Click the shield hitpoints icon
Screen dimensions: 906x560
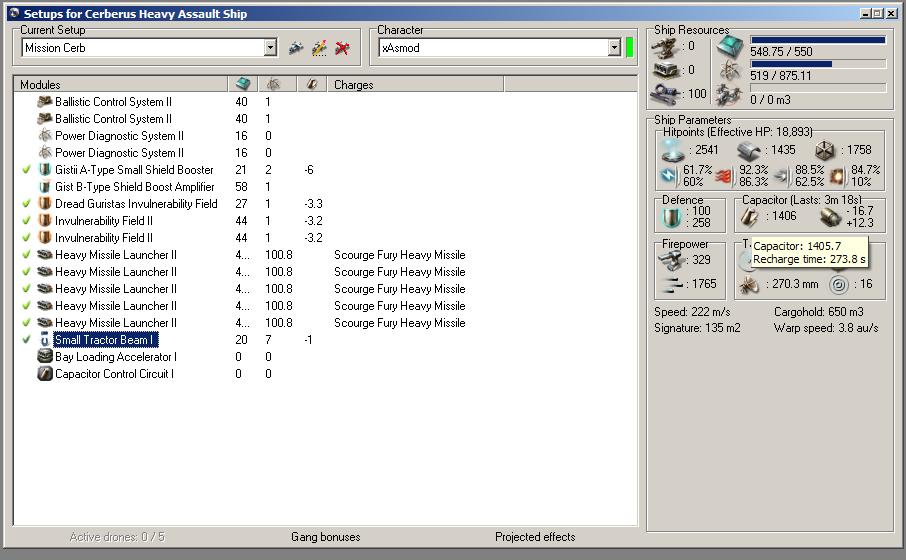pos(672,150)
